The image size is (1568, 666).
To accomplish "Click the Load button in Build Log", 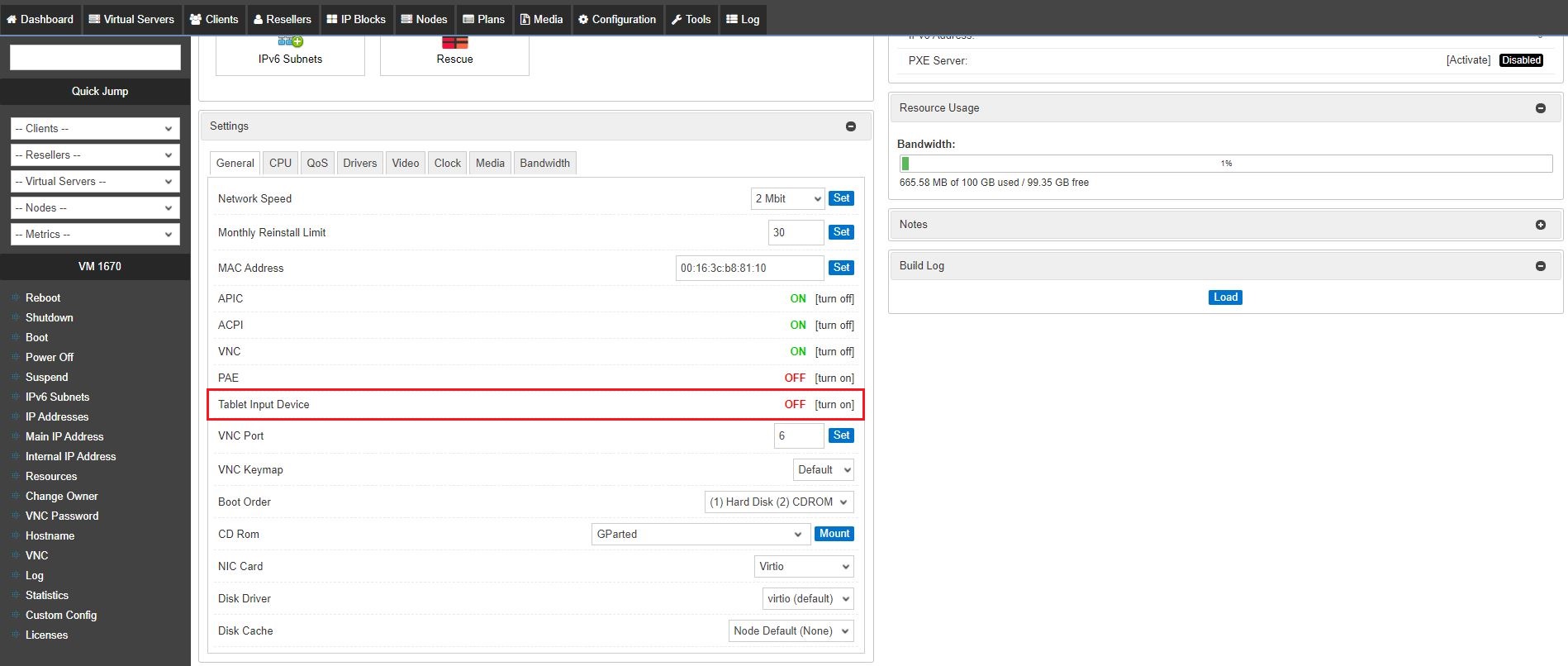I will tap(1224, 297).
